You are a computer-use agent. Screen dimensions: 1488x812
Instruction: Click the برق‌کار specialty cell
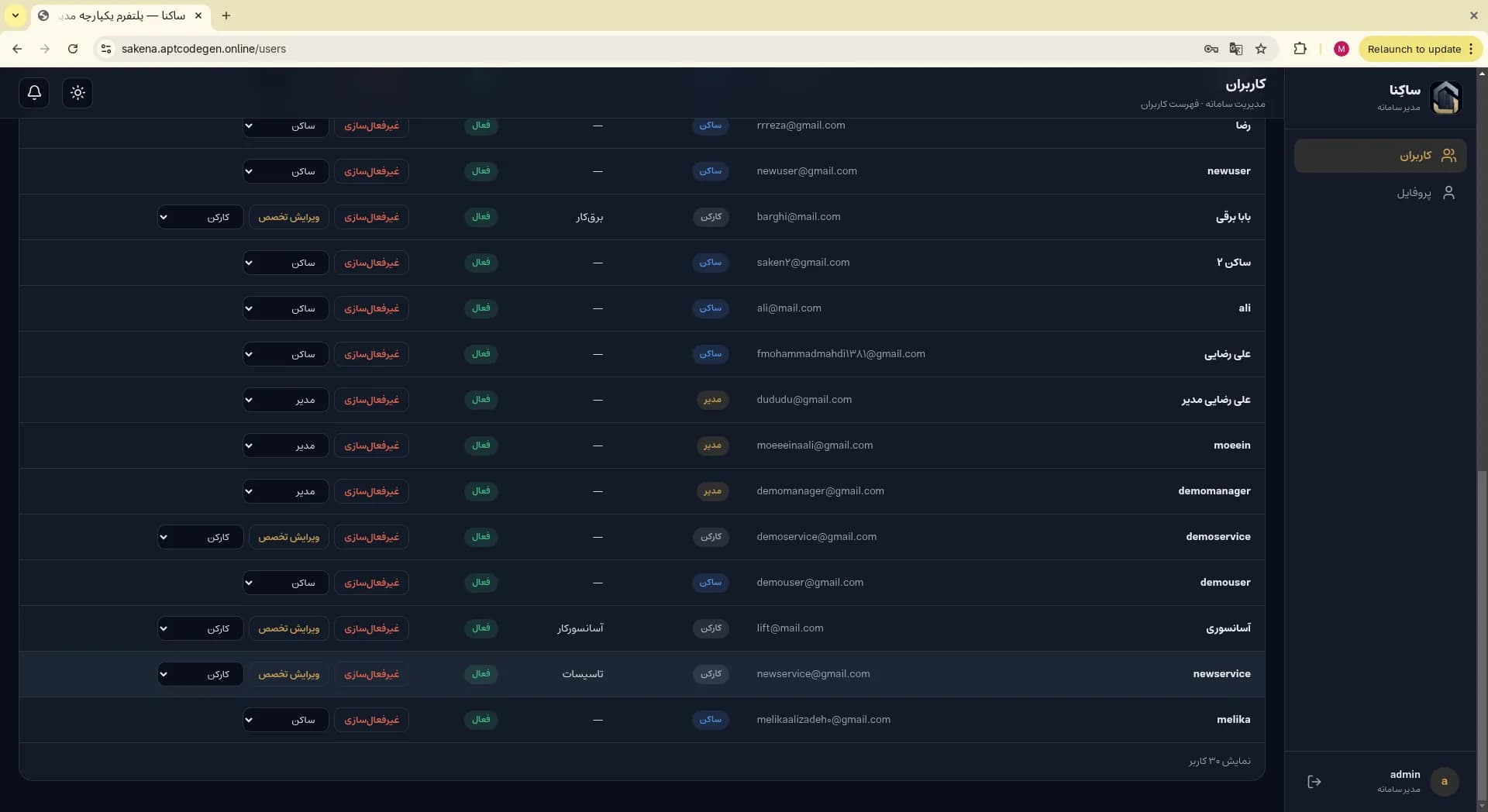[x=589, y=217]
